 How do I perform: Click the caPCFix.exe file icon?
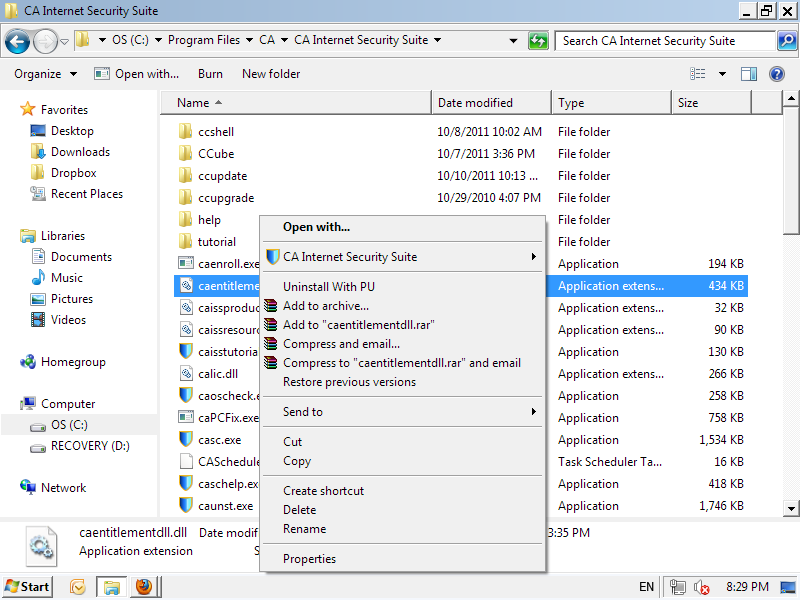(x=185, y=417)
